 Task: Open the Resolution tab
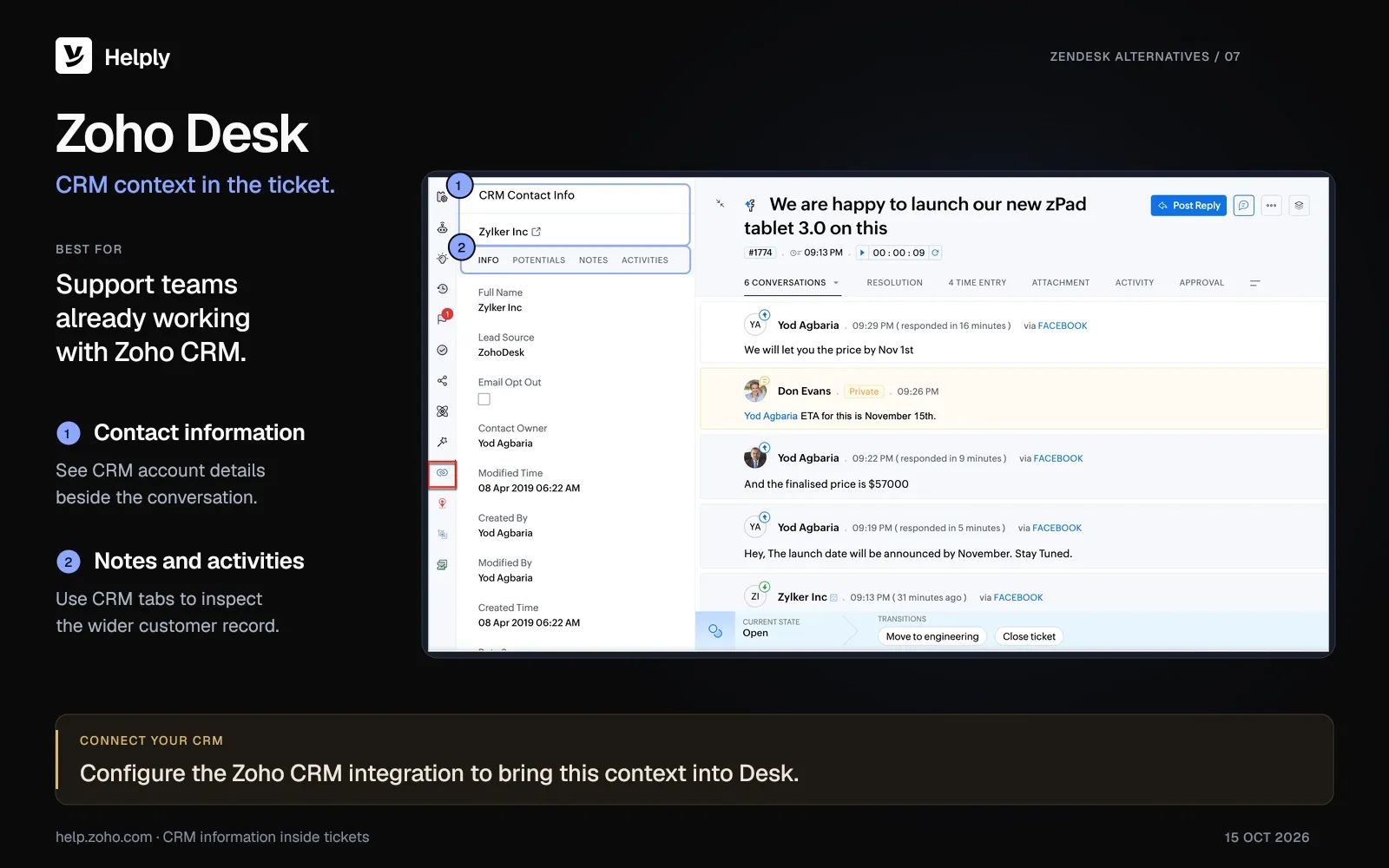click(x=894, y=283)
